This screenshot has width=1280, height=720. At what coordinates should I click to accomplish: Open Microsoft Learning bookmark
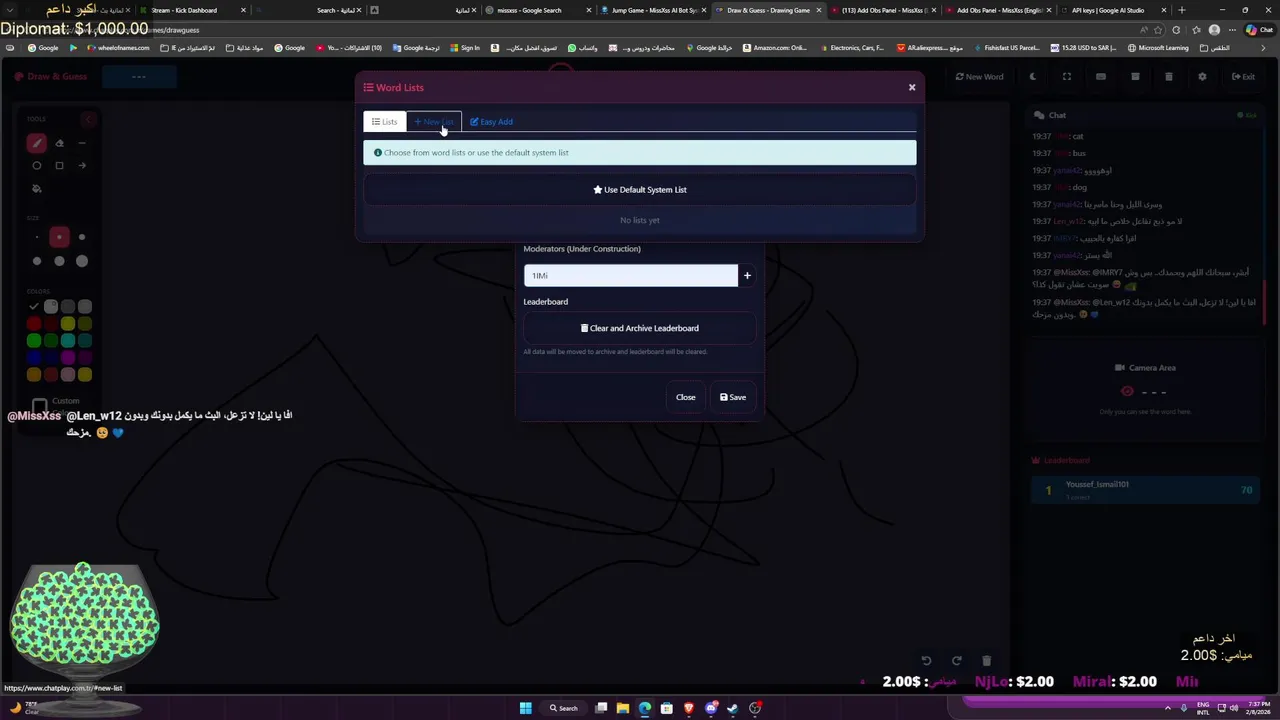pyautogui.click(x=1158, y=48)
